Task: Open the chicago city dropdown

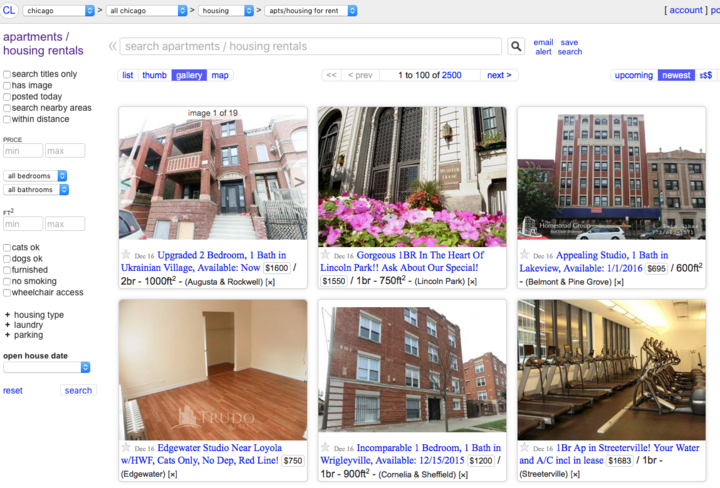Action: coord(58,11)
